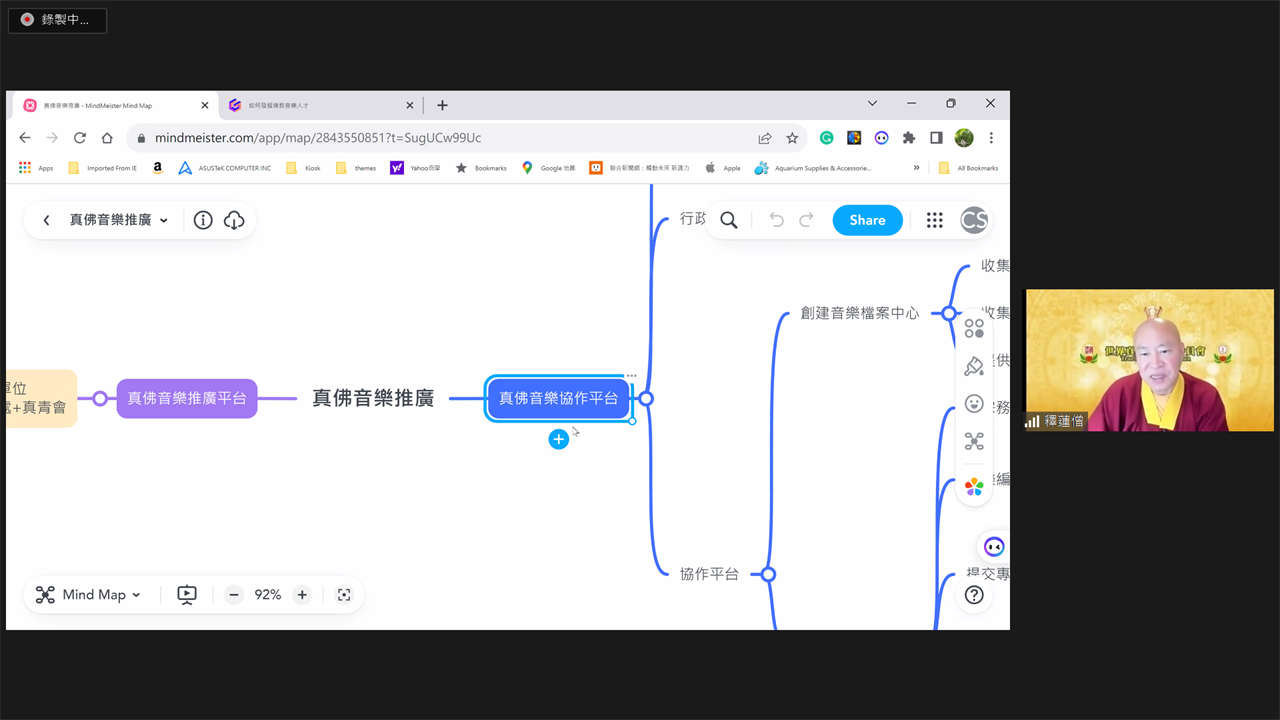
Task: Collapse the 創建音樂檔案中心 branch circle
Action: 948,313
